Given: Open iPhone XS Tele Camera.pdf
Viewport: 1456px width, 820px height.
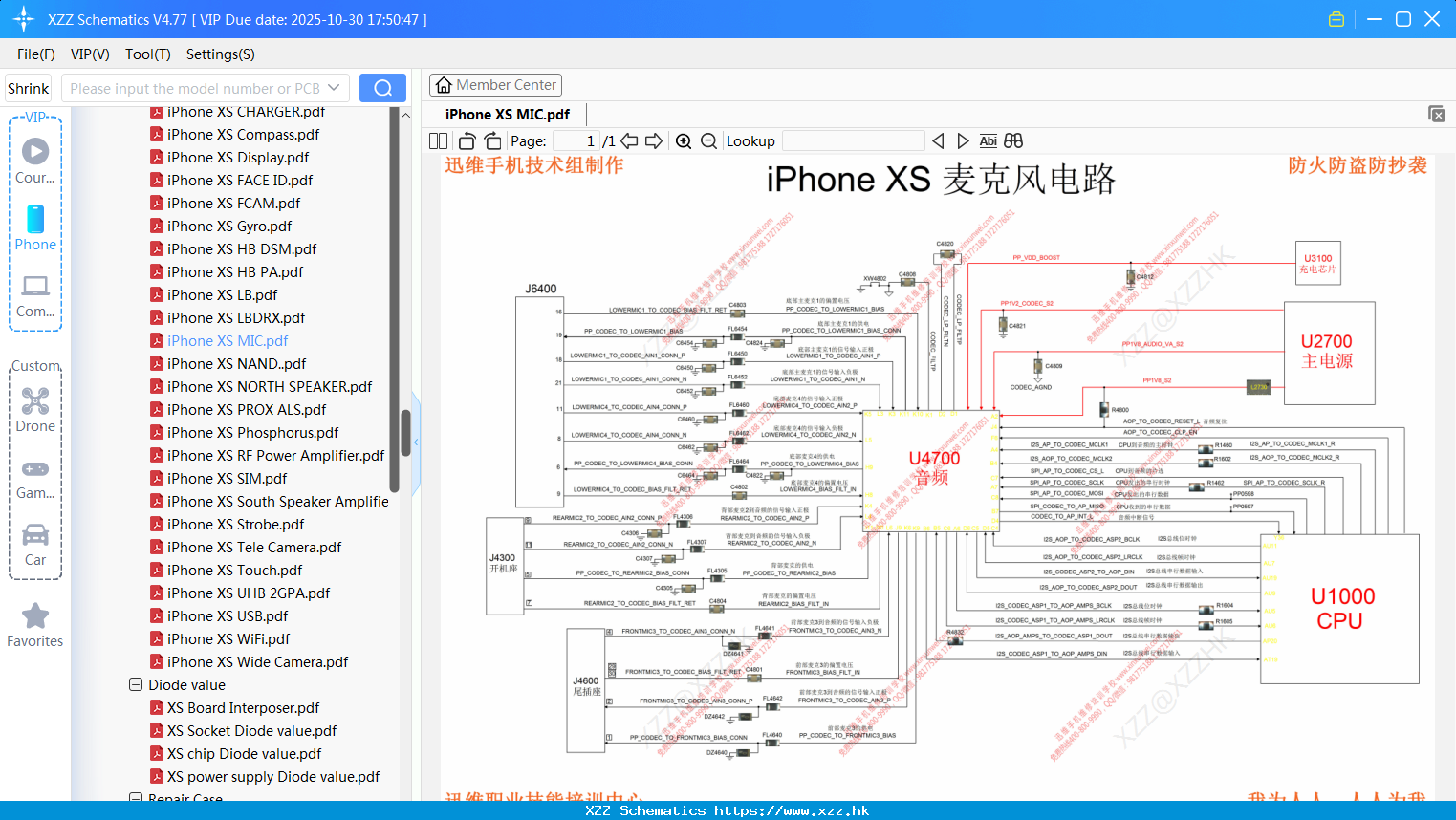Looking at the screenshot, I should pyautogui.click(x=254, y=548).
